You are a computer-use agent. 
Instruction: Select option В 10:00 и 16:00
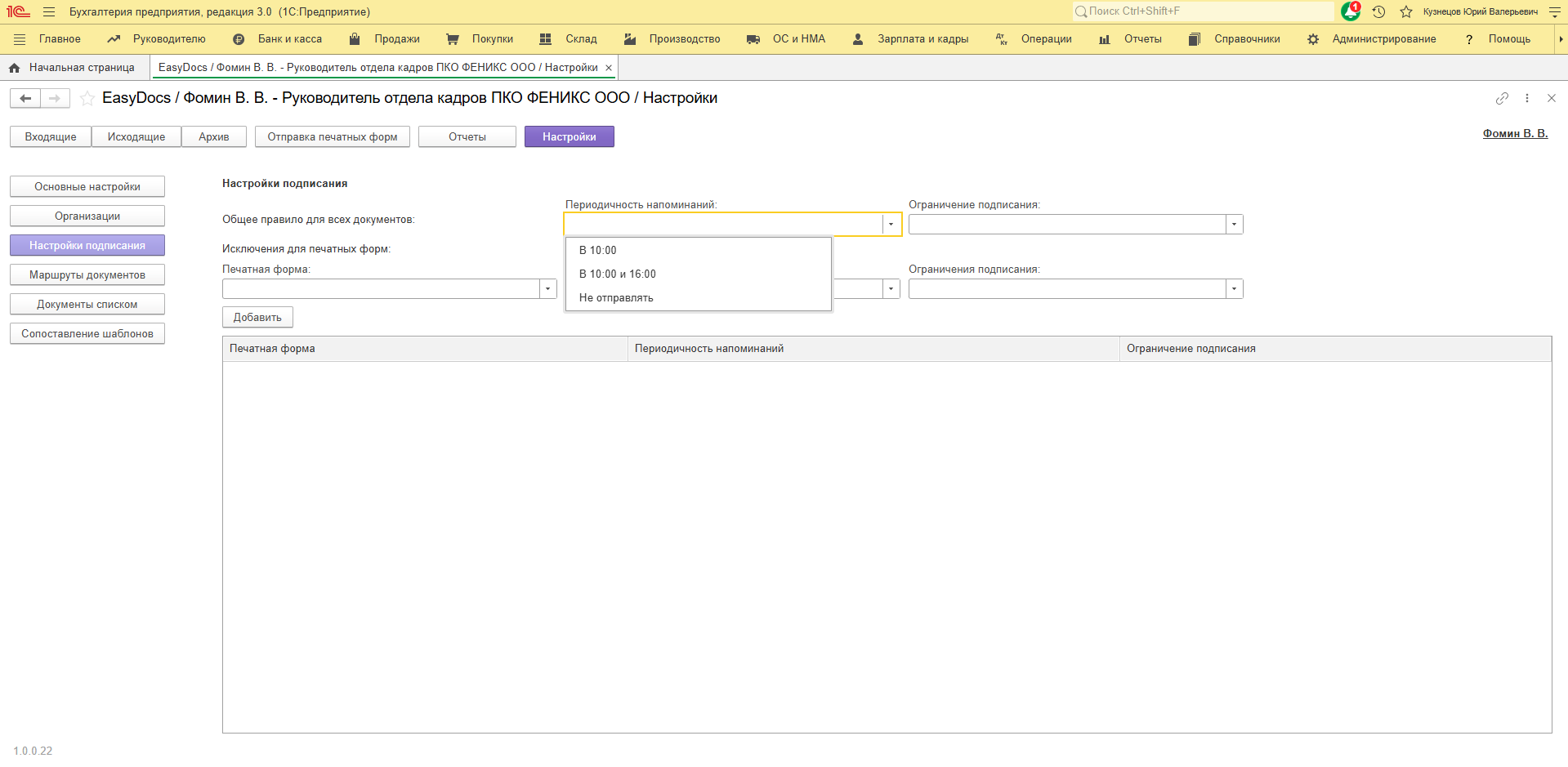[617, 274]
